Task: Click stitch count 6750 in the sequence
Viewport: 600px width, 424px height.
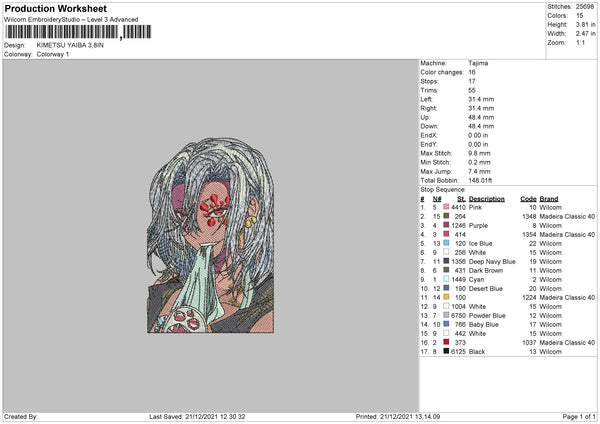Action: point(458,315)
